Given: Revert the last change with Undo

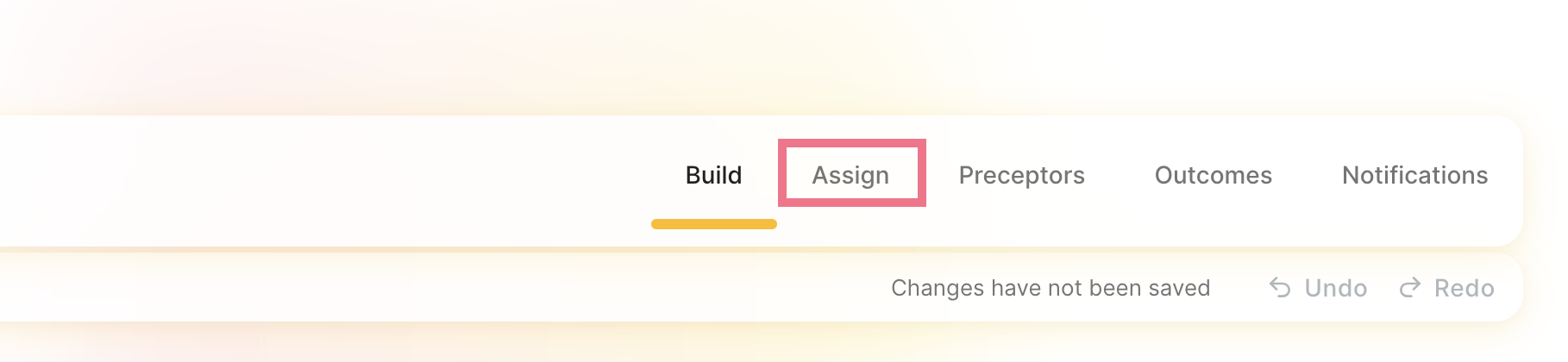Looking at the screenshot, I should [x=1318, y=288].
